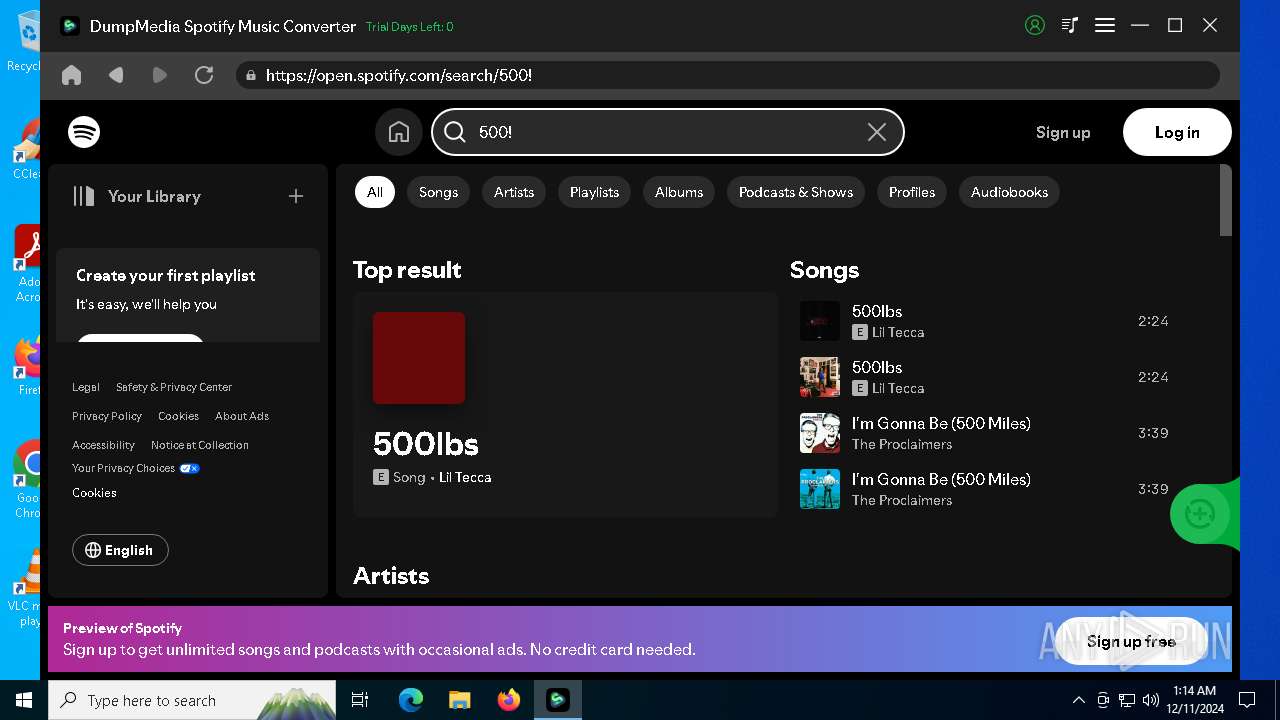The width and height of the screenshot is (1280, 720).
Task: Select the Songs filter chip
Action: click(x=438, y=192)
